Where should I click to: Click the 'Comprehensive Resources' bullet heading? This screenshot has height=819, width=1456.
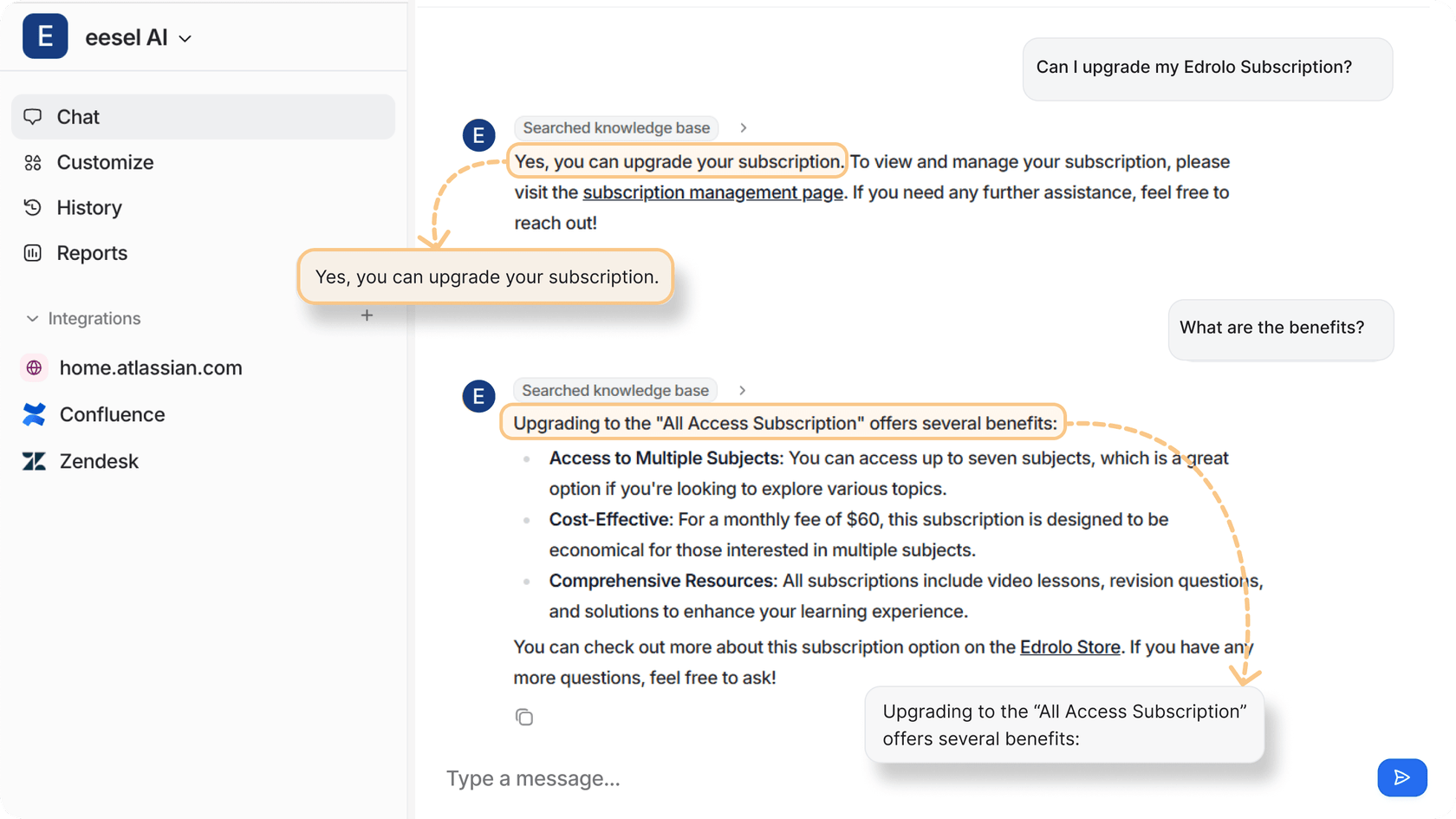point(661,581)
